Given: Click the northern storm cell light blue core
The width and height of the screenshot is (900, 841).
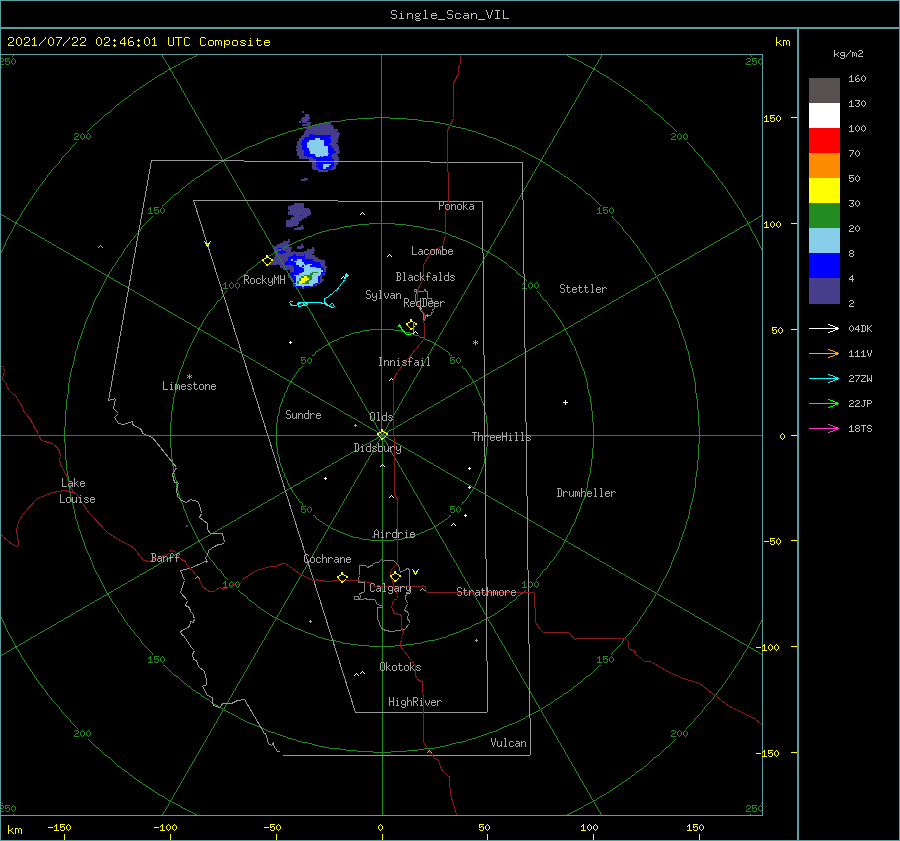Looking at the screenshot, I should tap(317, 148).
